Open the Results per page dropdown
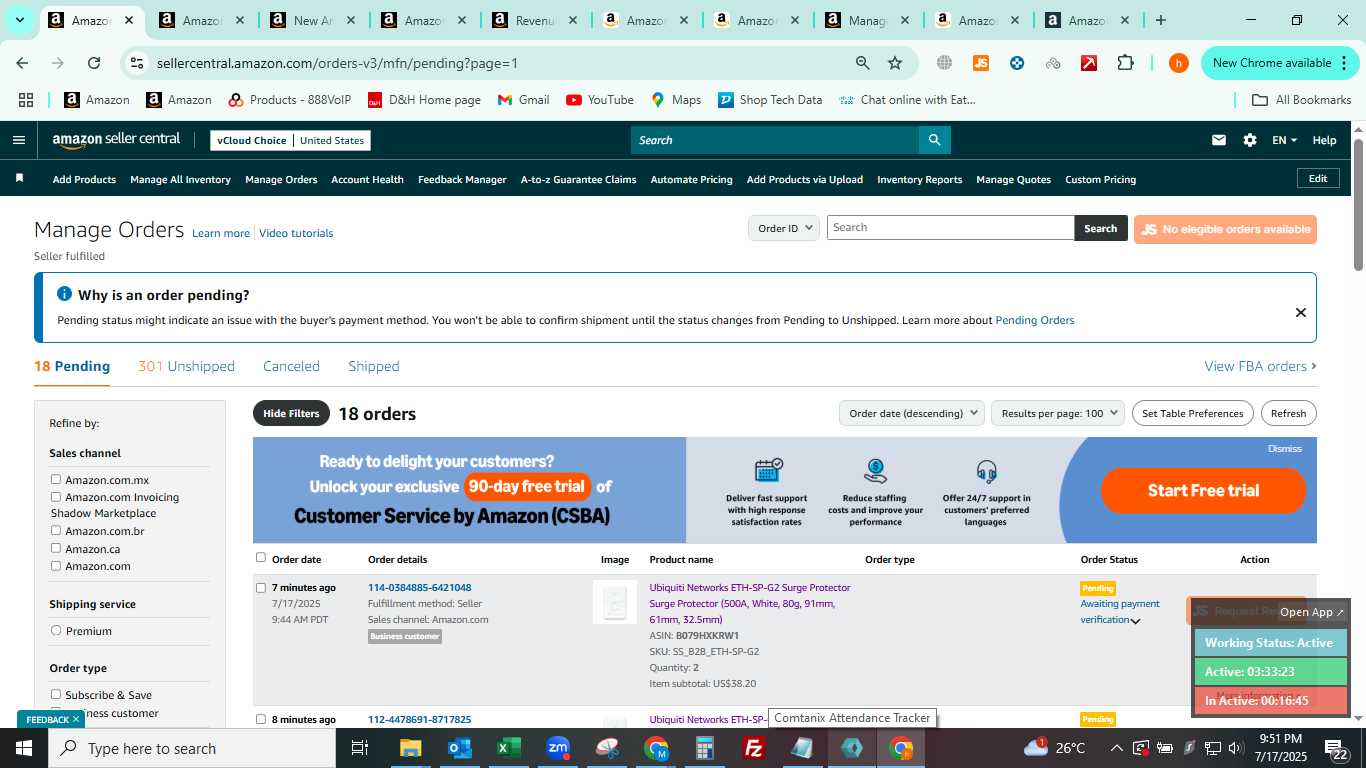 pos(1058,413)
